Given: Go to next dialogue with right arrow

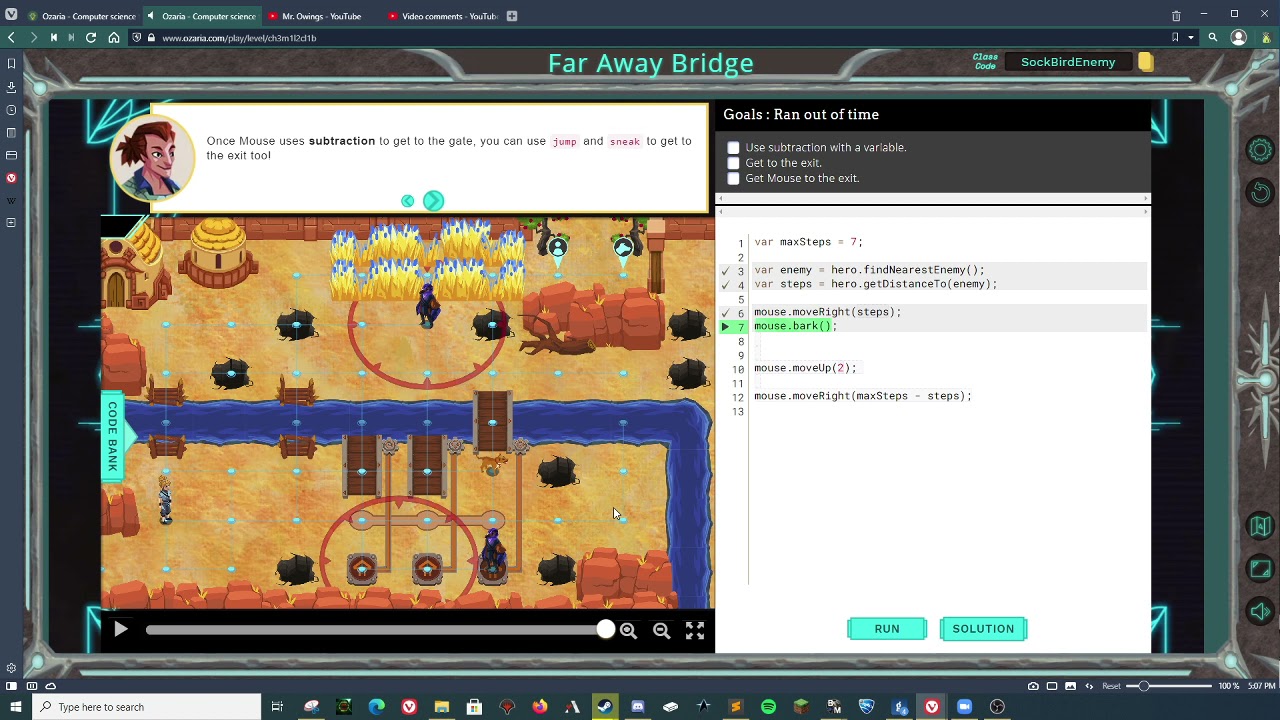Looking at the screenshot, I should click(433, 201).
